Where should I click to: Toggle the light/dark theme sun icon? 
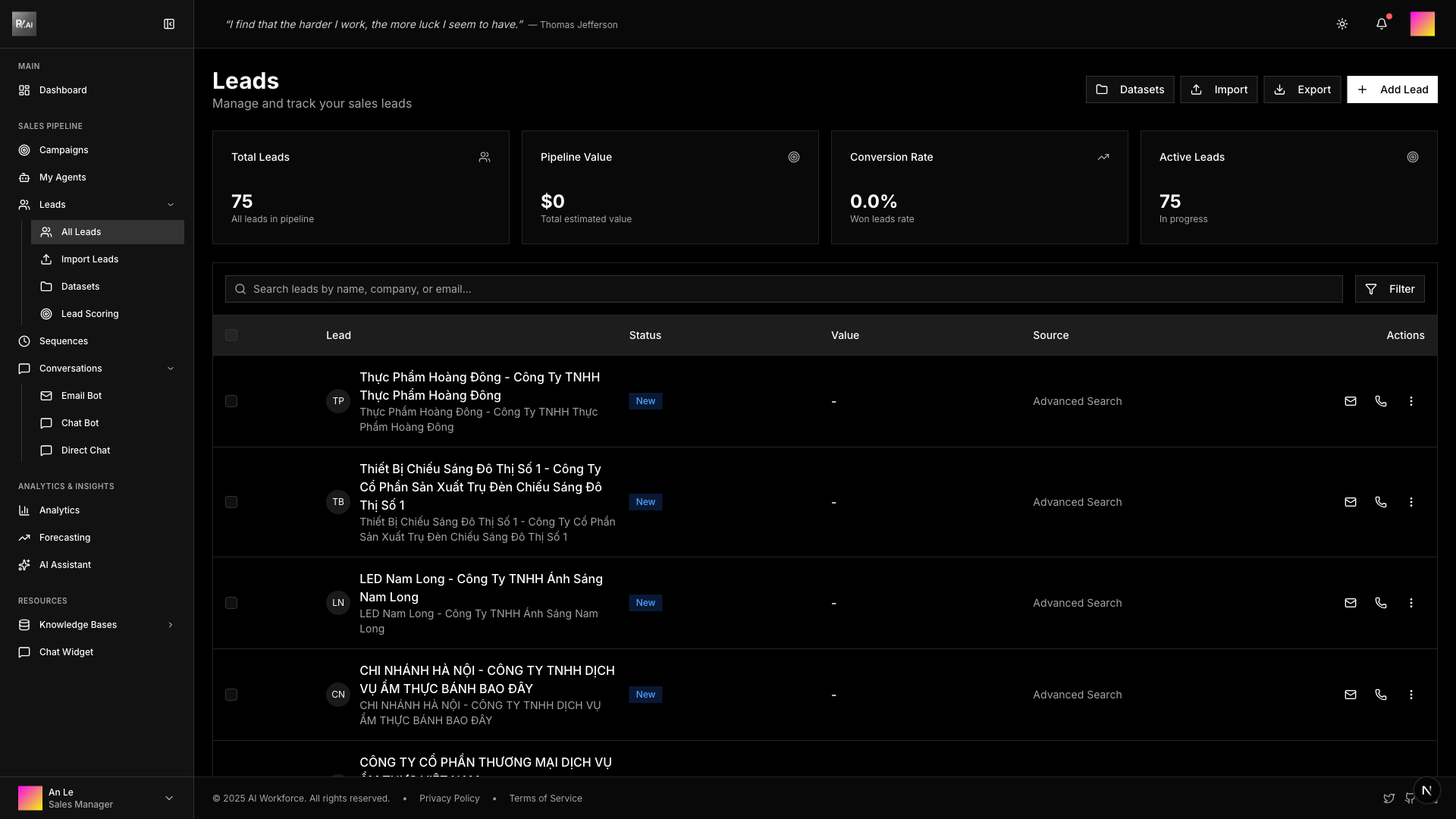[1341, 24]
